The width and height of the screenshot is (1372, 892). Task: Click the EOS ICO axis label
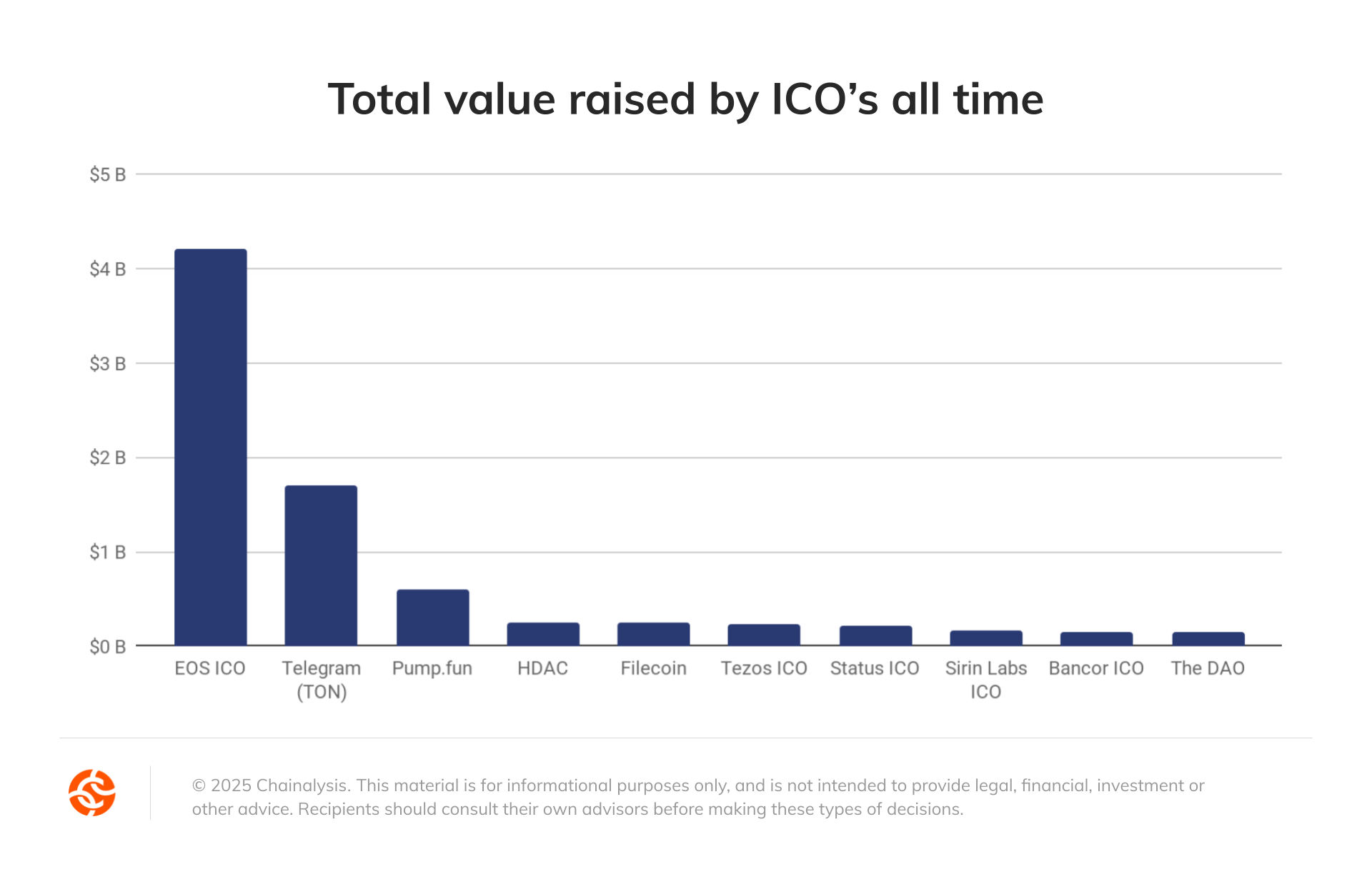tap(210, 668)
